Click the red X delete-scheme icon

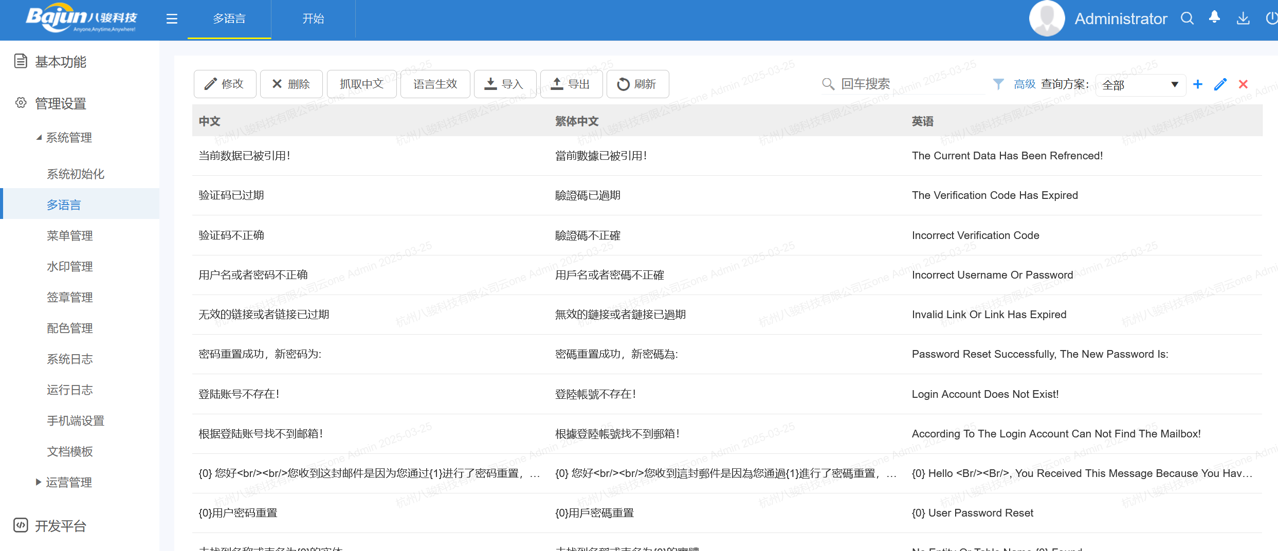(1243, 85)
